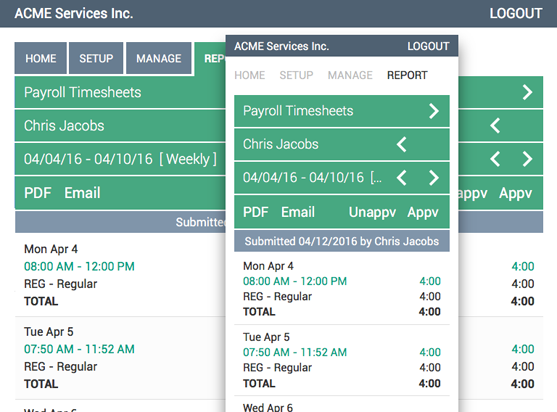Click ACME Services Inc. title in background header

[74, 13]
